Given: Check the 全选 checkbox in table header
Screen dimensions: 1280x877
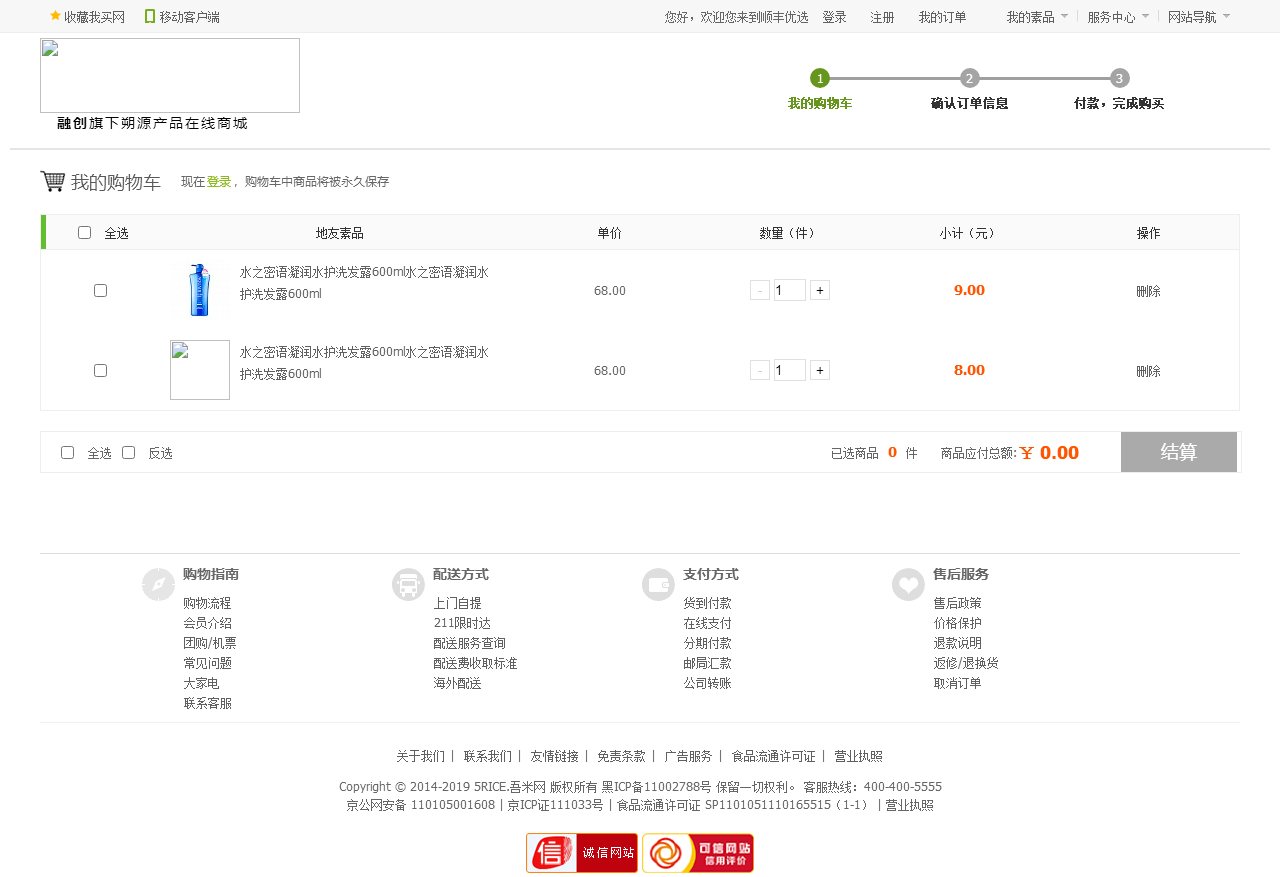Looking at the screenshot, I should coord(85,233).
